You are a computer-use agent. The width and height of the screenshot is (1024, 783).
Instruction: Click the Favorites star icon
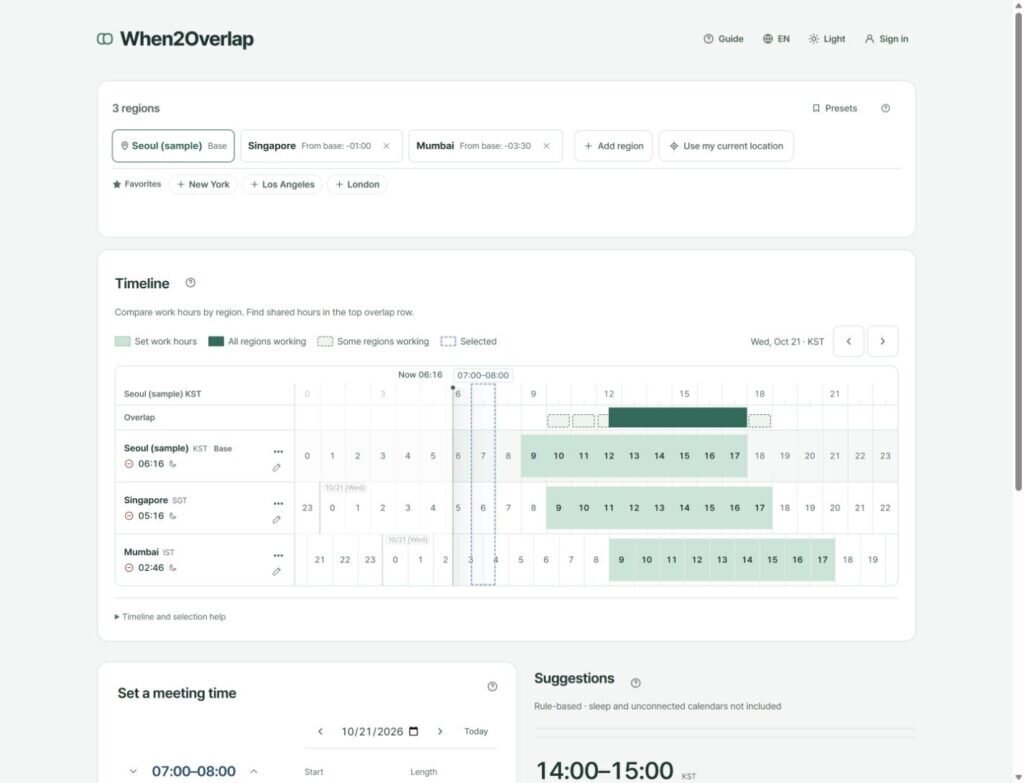click(x=117, y=184)
